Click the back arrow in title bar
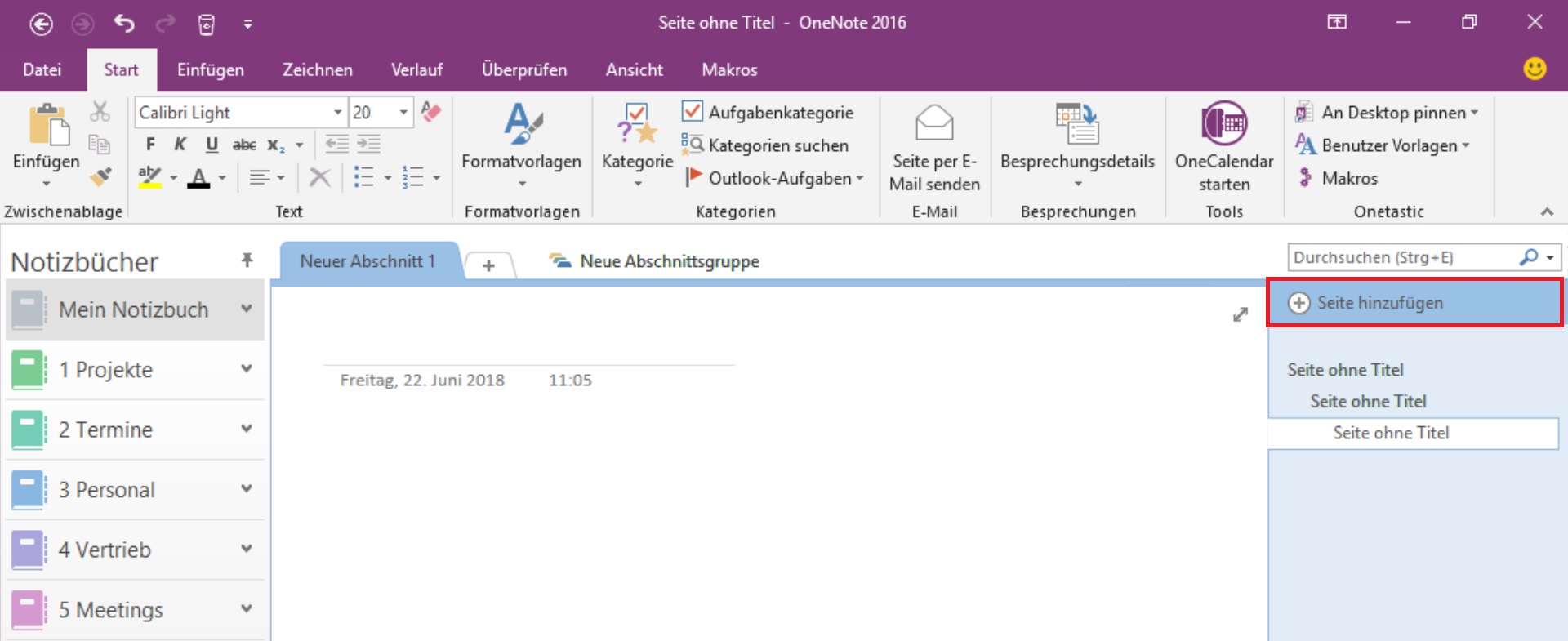 click(41, 24)
